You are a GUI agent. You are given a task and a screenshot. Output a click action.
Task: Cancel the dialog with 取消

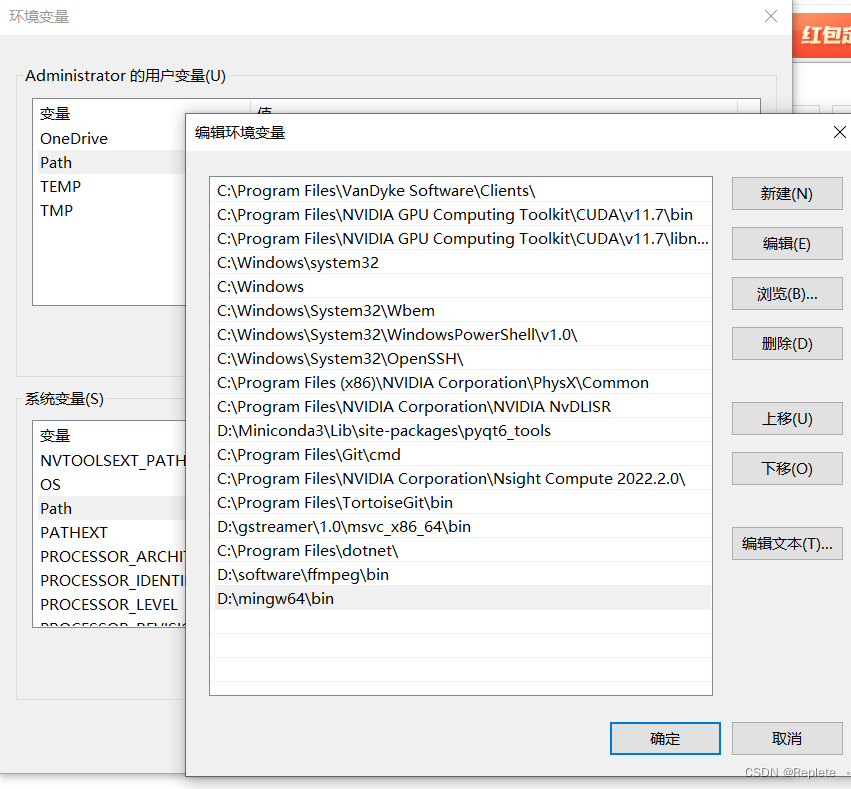[786, 738]
